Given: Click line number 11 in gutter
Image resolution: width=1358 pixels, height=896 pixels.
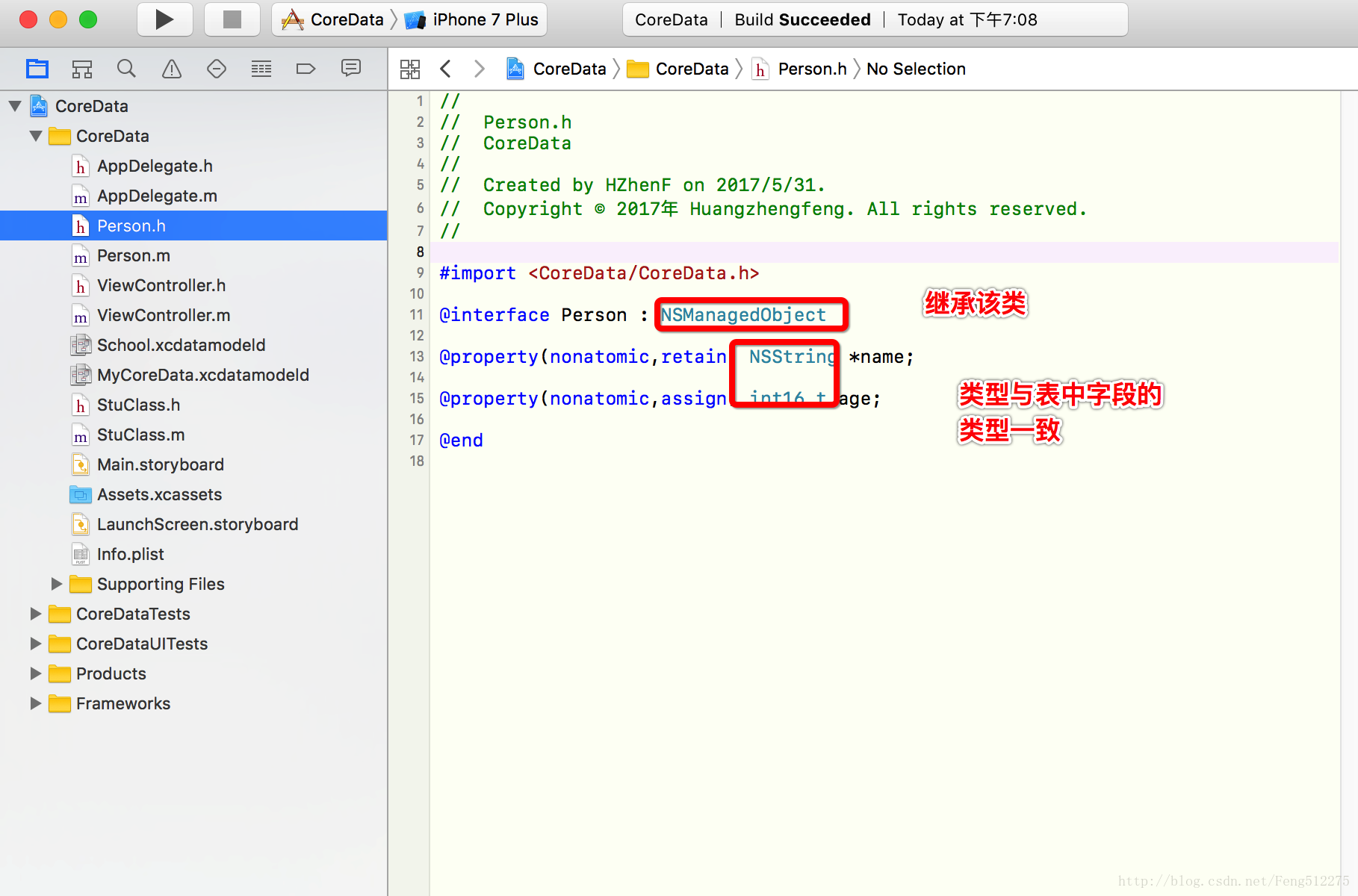Looking at the screenshot, I should click(416, 315).
